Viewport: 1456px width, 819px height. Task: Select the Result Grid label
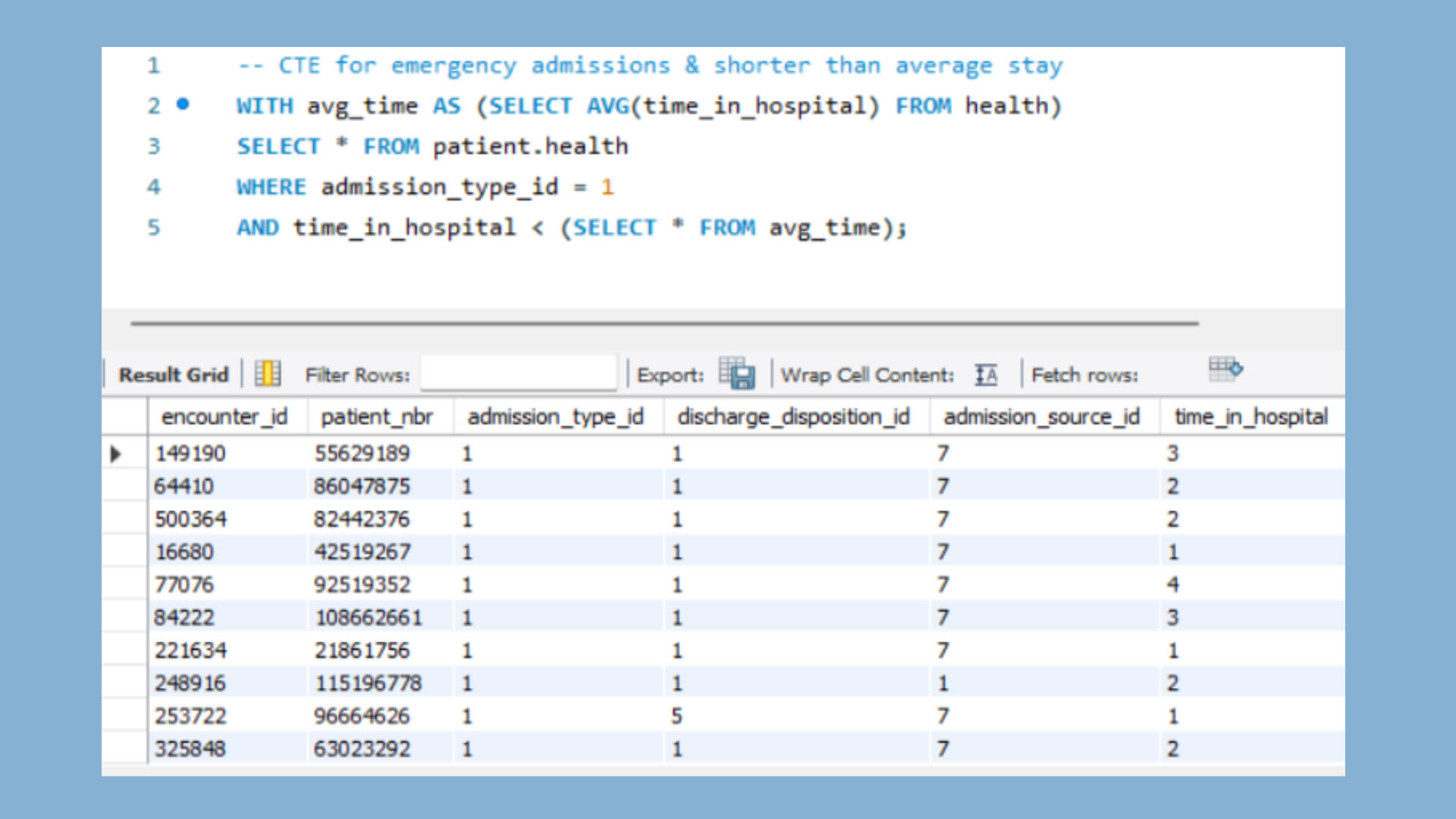click(x=173, y=375)
